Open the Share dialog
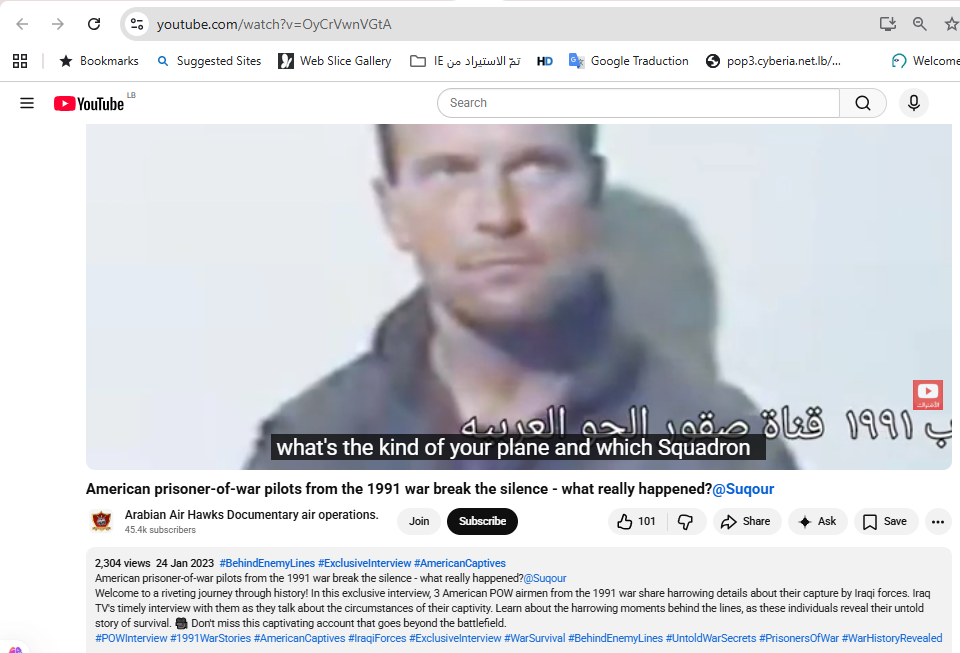The image size is (960, 653). (x=746, y=521)
